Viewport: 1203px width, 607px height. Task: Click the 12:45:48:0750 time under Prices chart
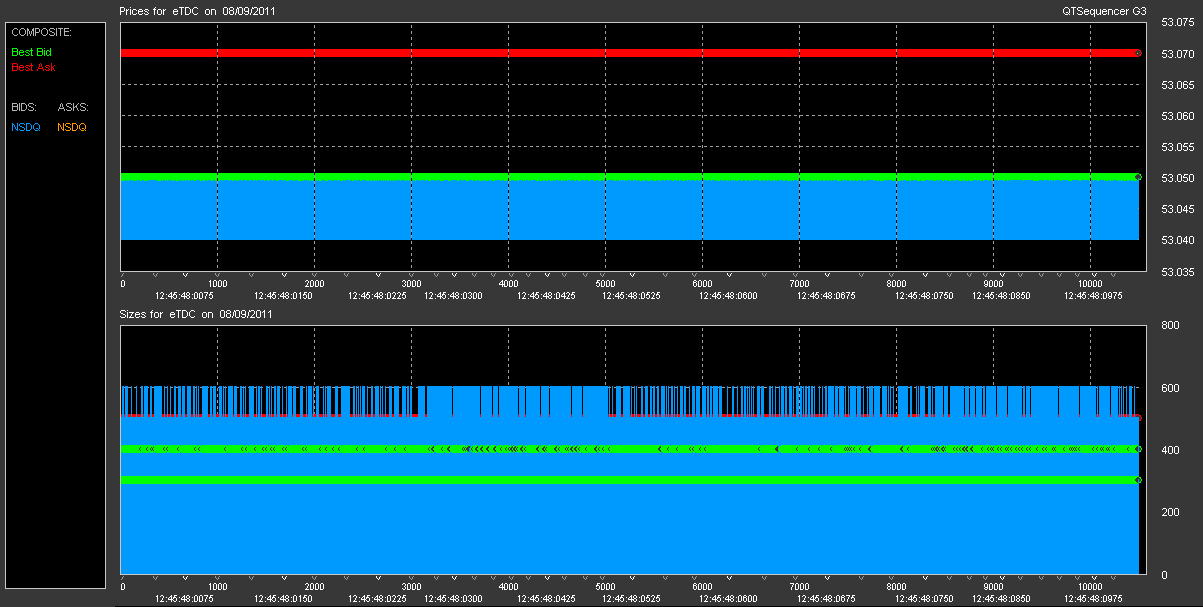925,295
